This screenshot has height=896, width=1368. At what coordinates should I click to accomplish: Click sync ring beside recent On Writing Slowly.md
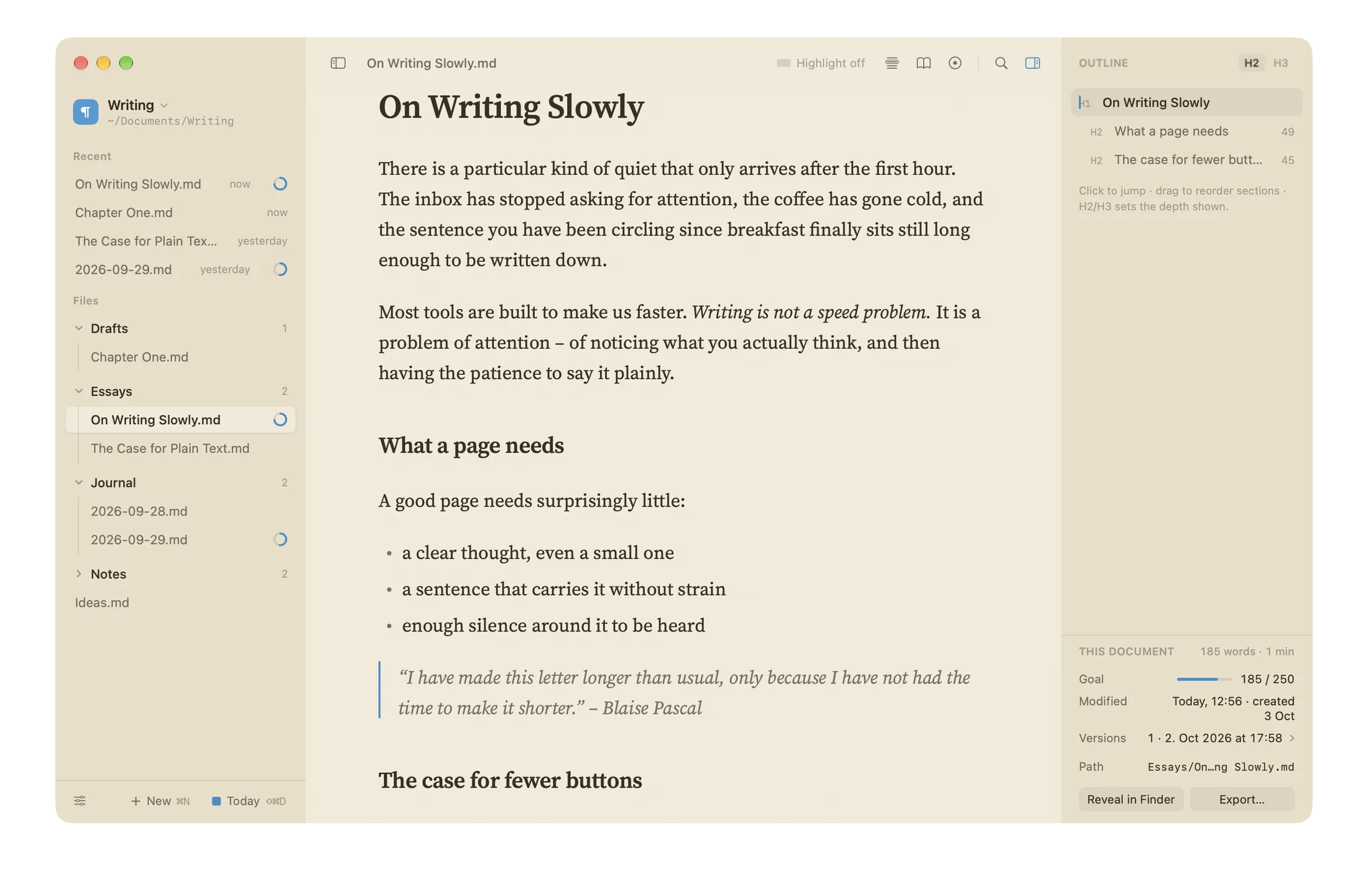280,183
